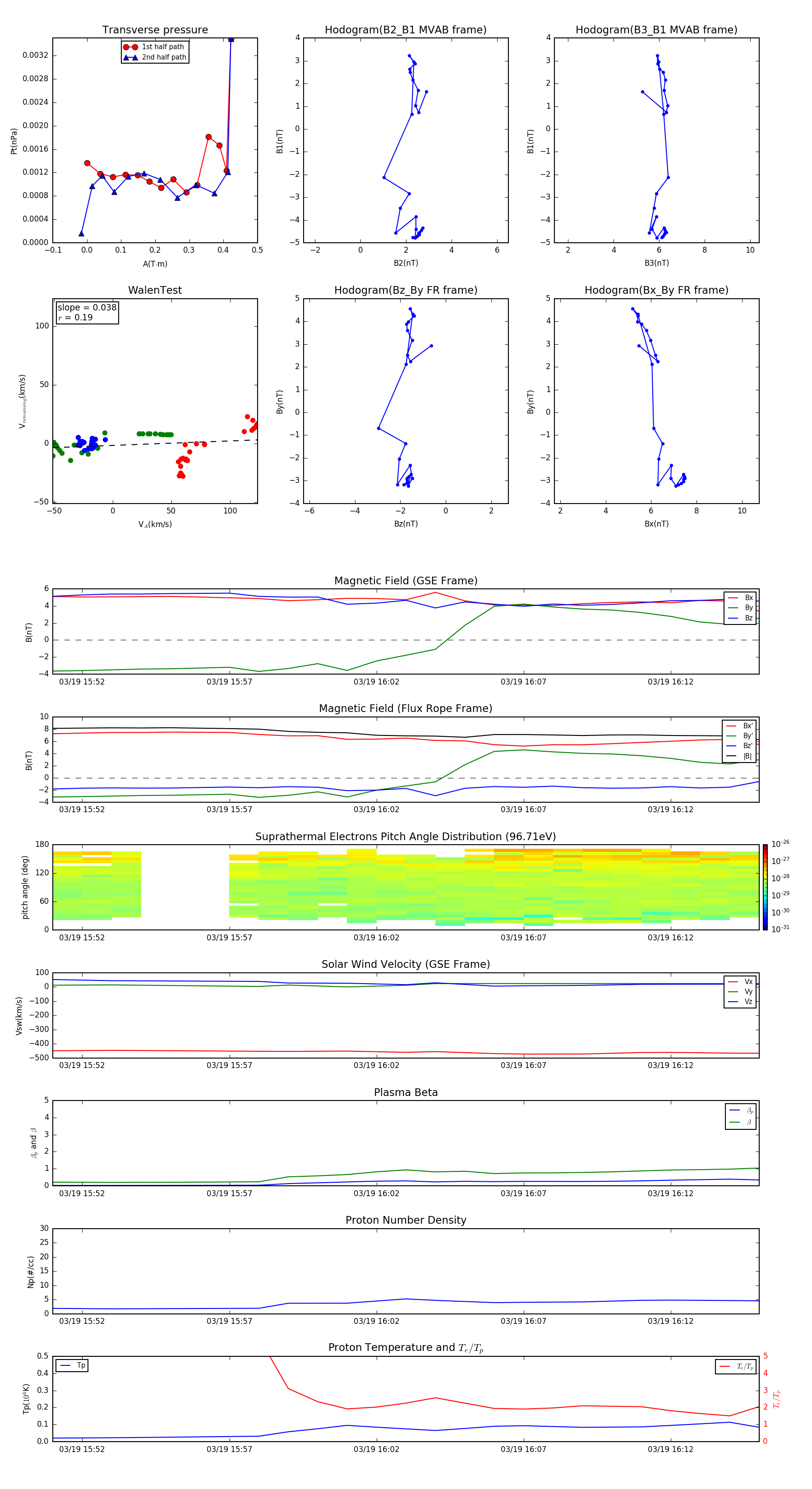Click '03/19 15:52' tick under pitch angle plot

click(82, 938)
